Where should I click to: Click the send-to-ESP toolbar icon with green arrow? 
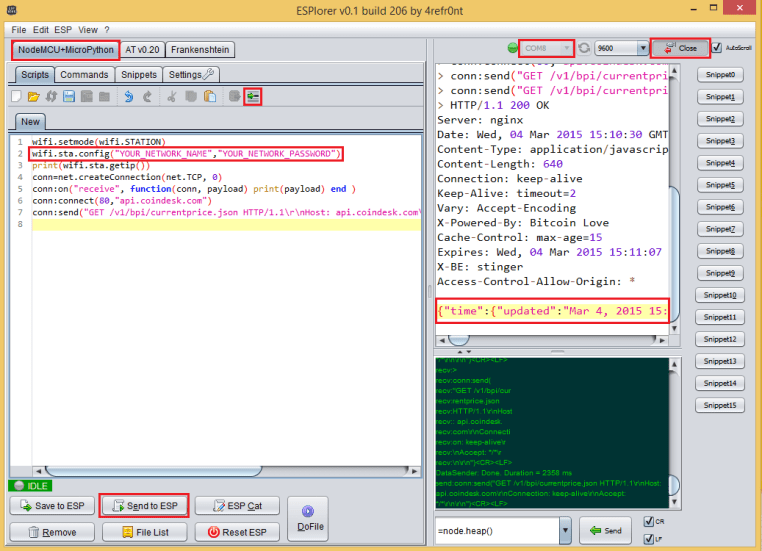pos(253,97)
